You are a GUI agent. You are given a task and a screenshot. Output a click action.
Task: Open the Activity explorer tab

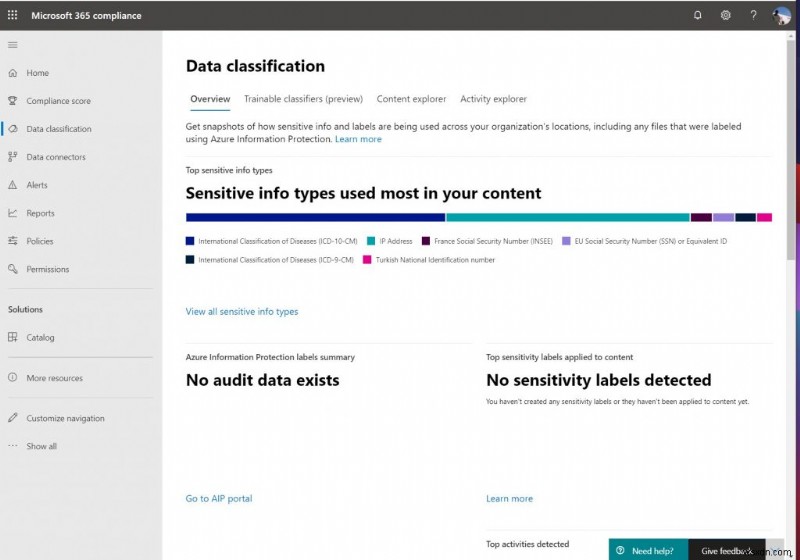click(493, 99)
